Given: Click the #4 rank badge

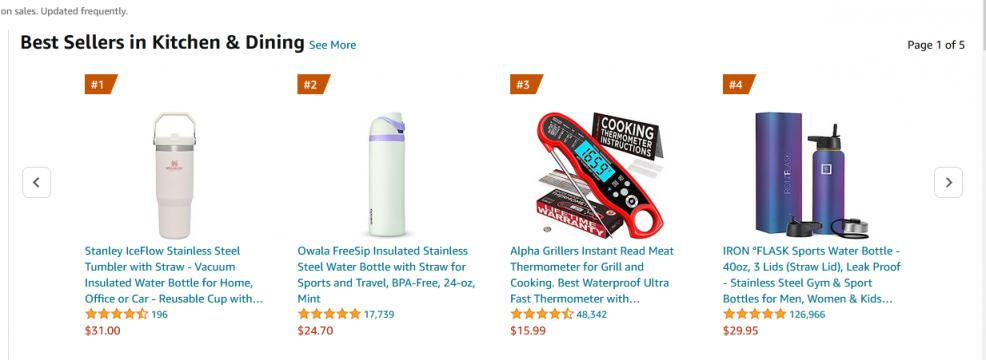Looking at the screenshot, I should [x=739, y=84].
